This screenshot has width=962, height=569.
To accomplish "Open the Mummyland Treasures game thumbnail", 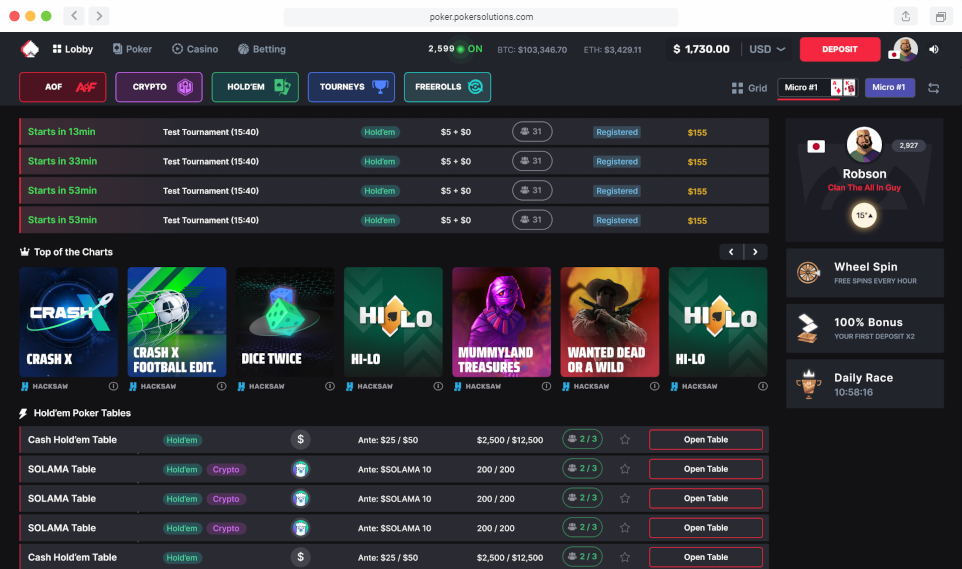I will (501, 322).
